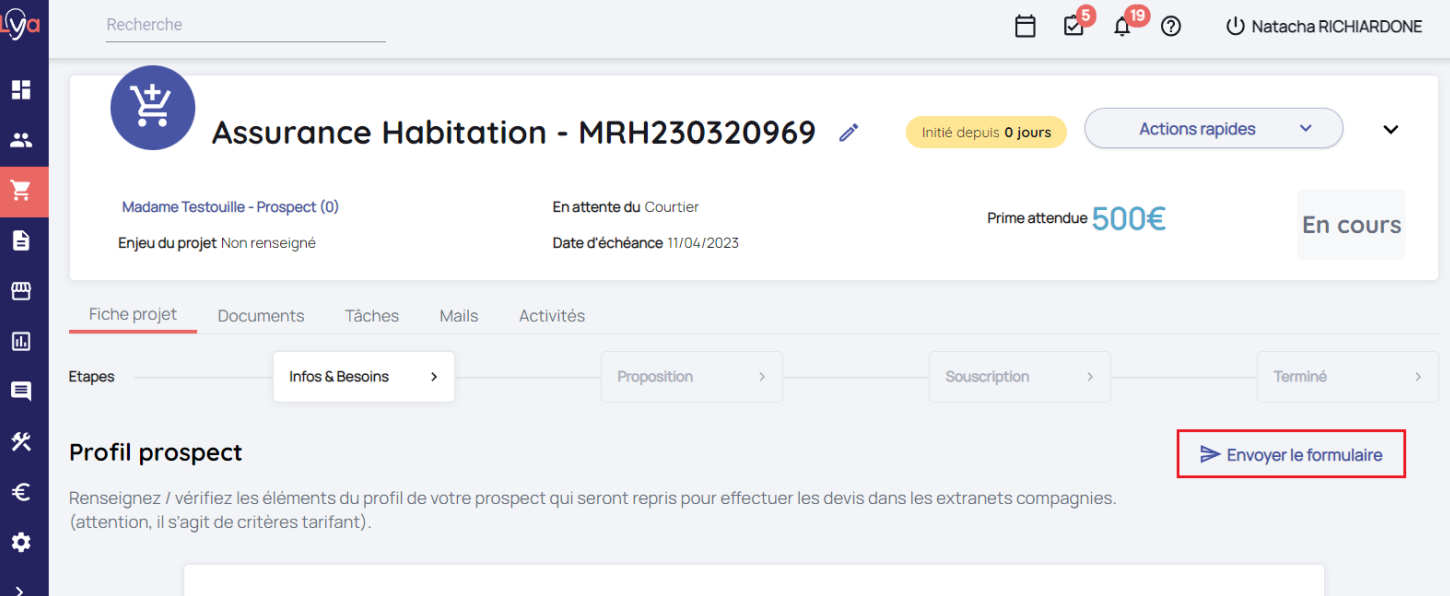Switch to the Documents tab

coord(260,316)
